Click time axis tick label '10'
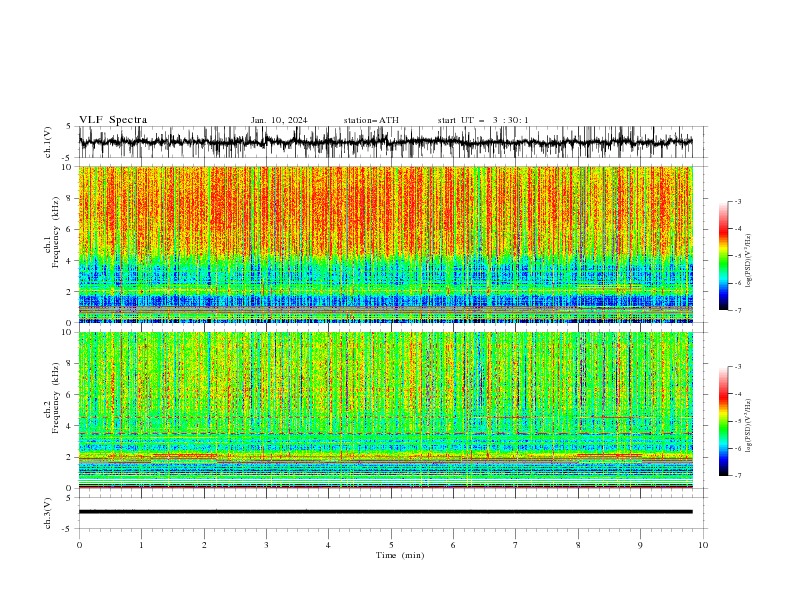This screenshot has height=612, width=792. (x=703, y=545)
